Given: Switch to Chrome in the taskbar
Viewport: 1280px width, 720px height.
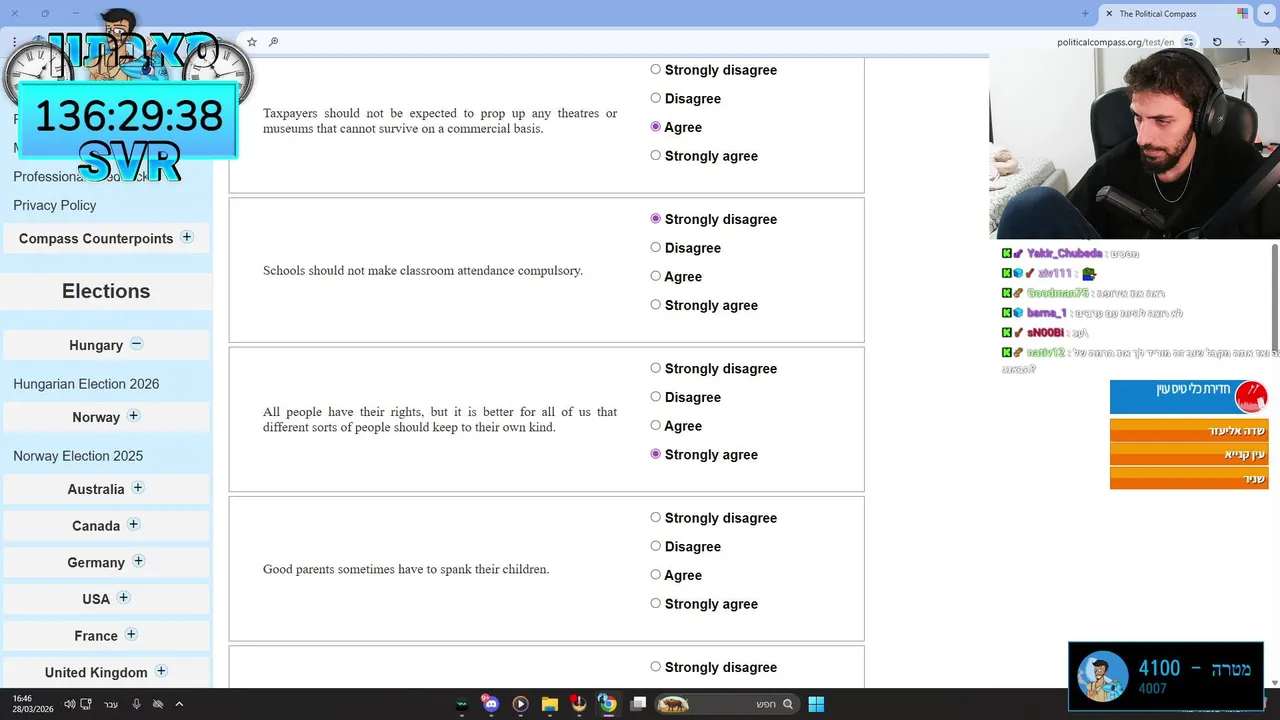Looking at the screenshot, I should click(607, 704).
